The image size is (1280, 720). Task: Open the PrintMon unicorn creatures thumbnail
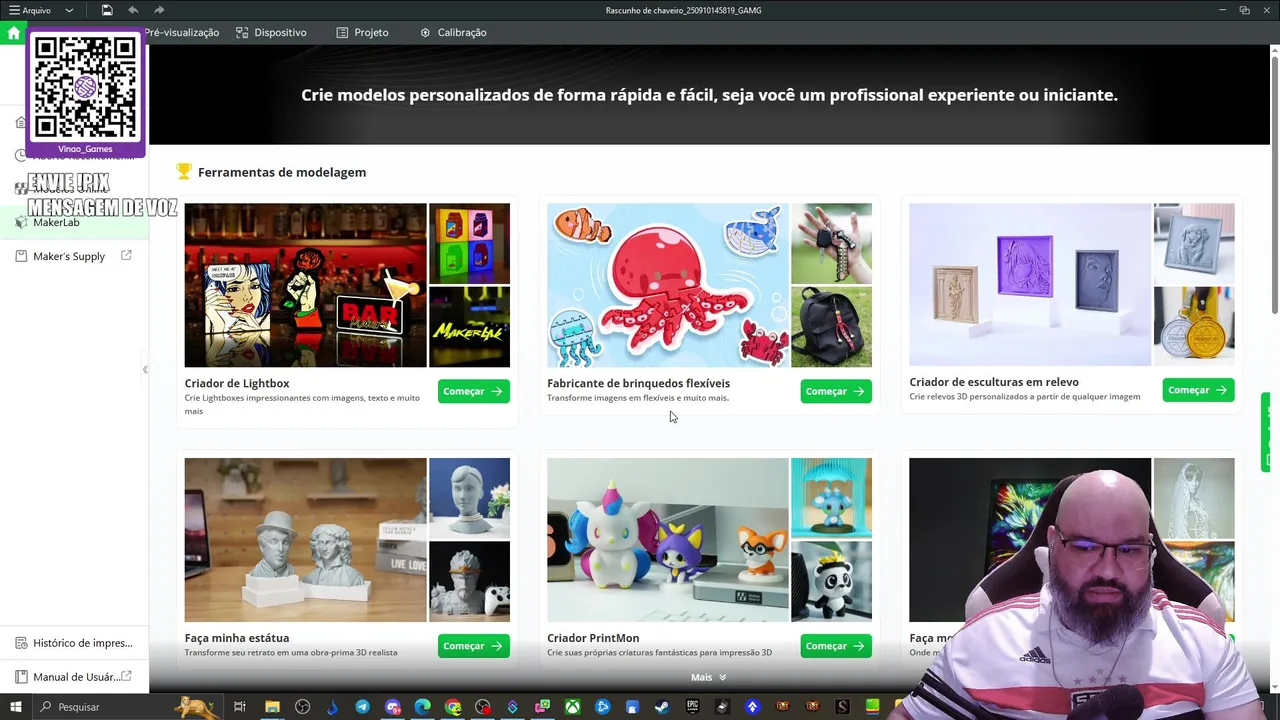point(667,540)
